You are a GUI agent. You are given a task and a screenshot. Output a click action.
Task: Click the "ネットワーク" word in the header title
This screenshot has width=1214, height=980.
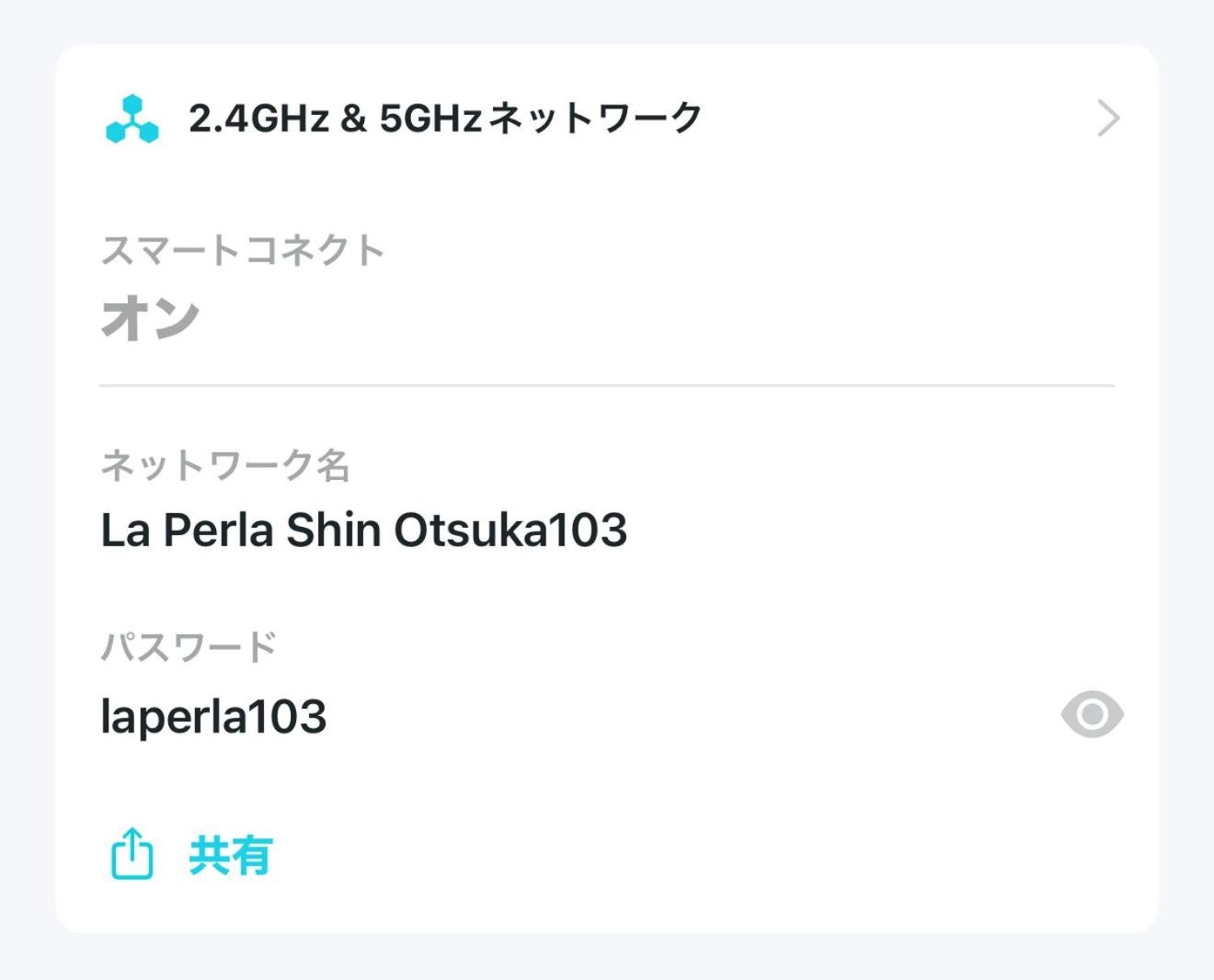click(594, 119)
